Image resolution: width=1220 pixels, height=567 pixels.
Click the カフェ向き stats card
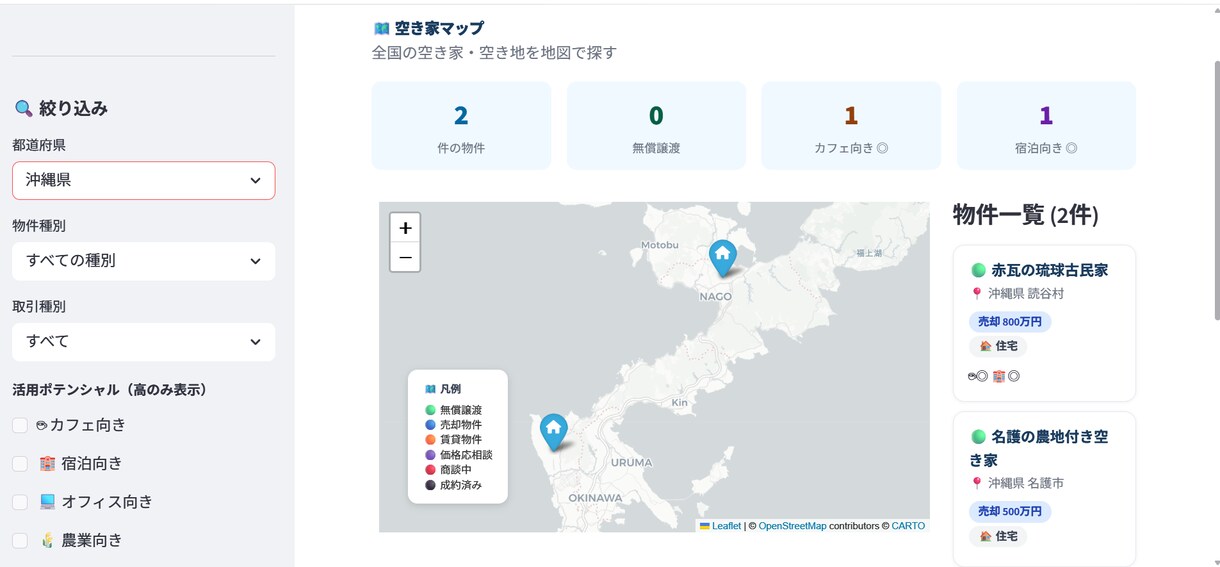click(x=851, y=126)
